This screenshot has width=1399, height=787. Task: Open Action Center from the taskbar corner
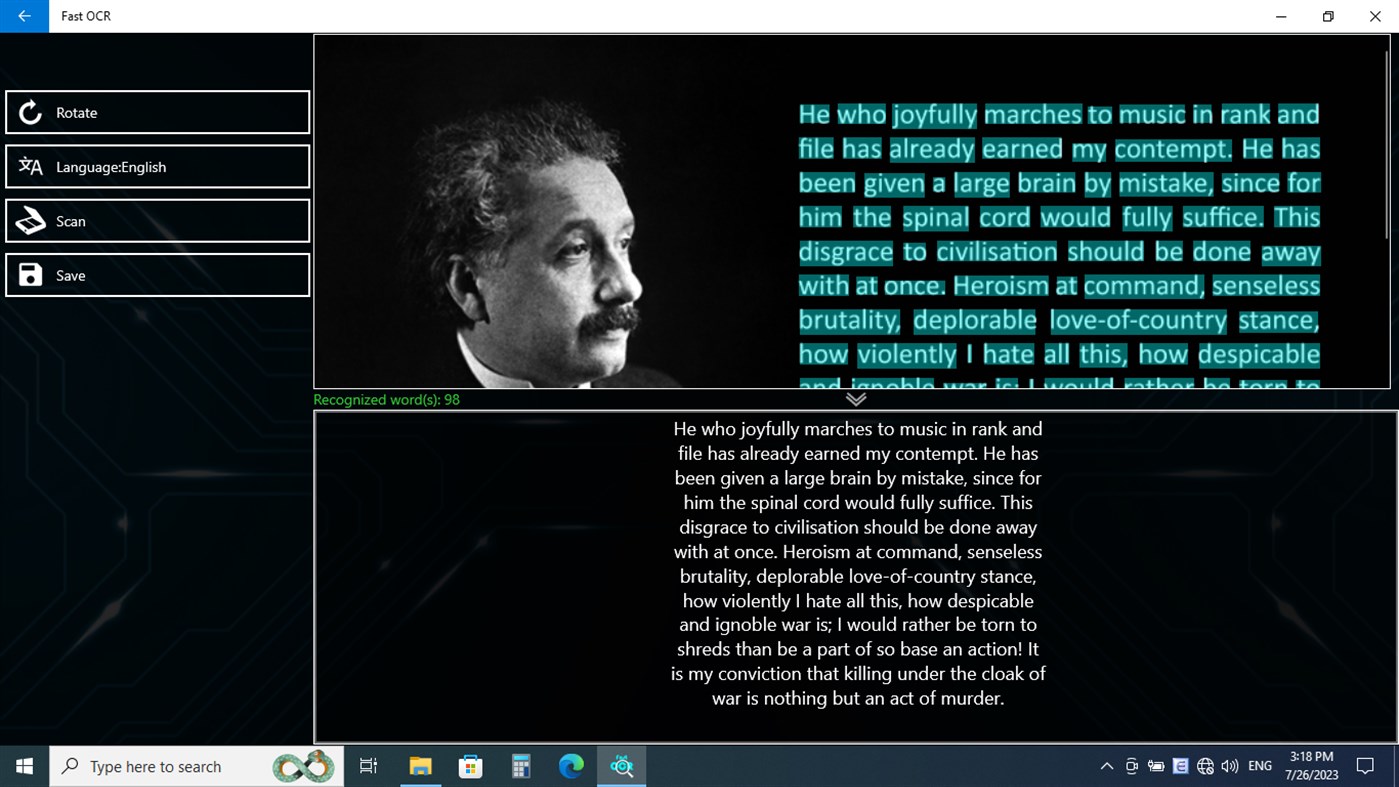point(1365,766)
